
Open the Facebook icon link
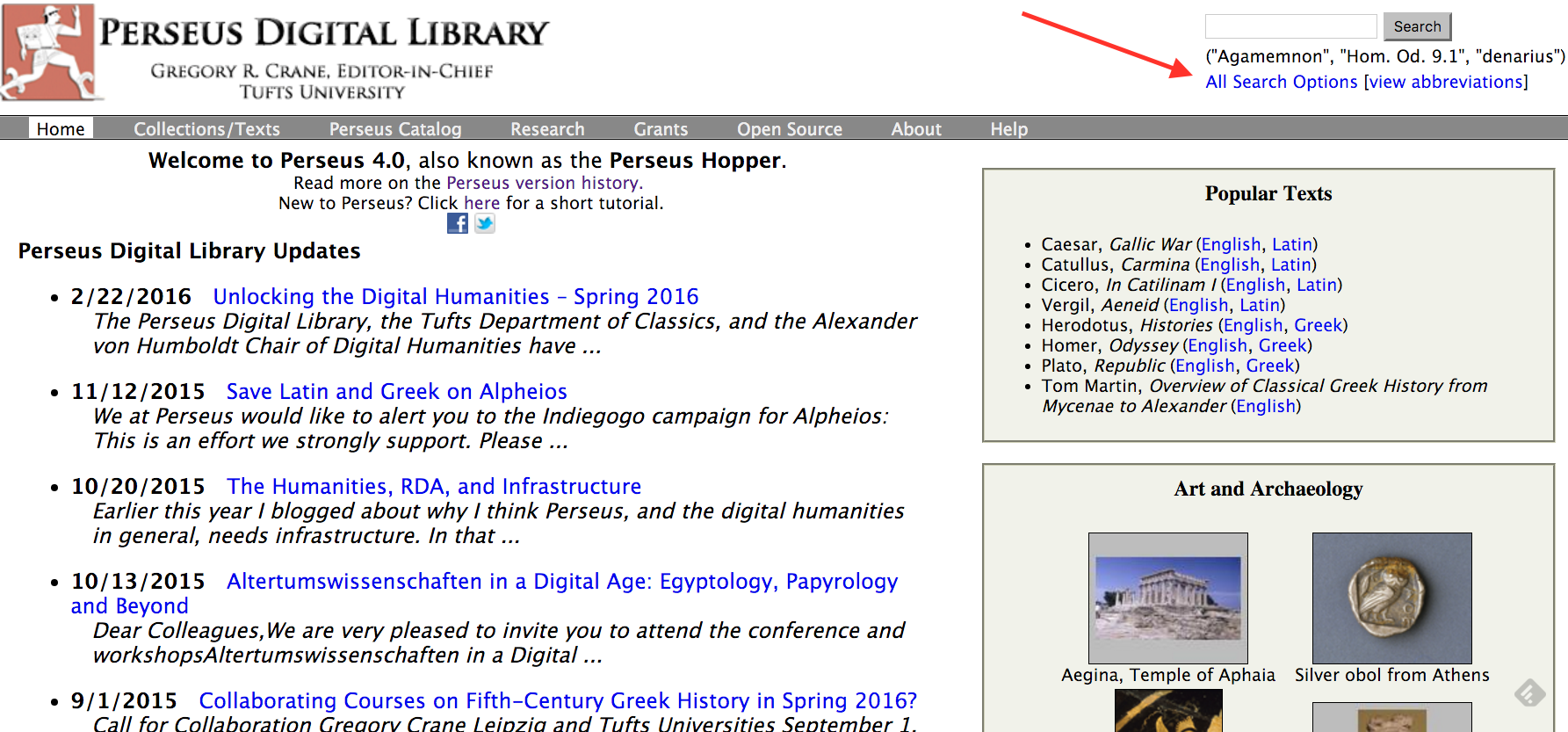457,223
